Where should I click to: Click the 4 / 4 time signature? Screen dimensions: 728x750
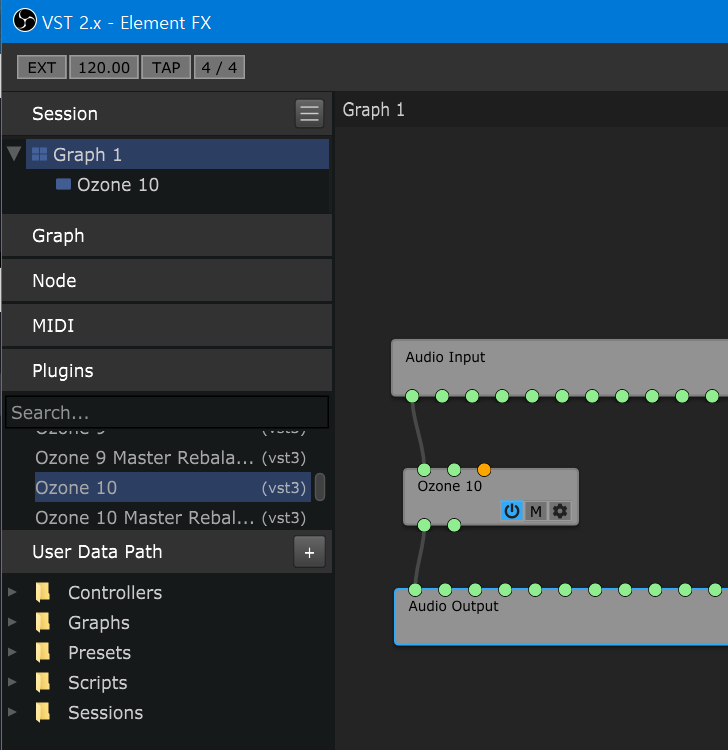[x=219, y=67]
